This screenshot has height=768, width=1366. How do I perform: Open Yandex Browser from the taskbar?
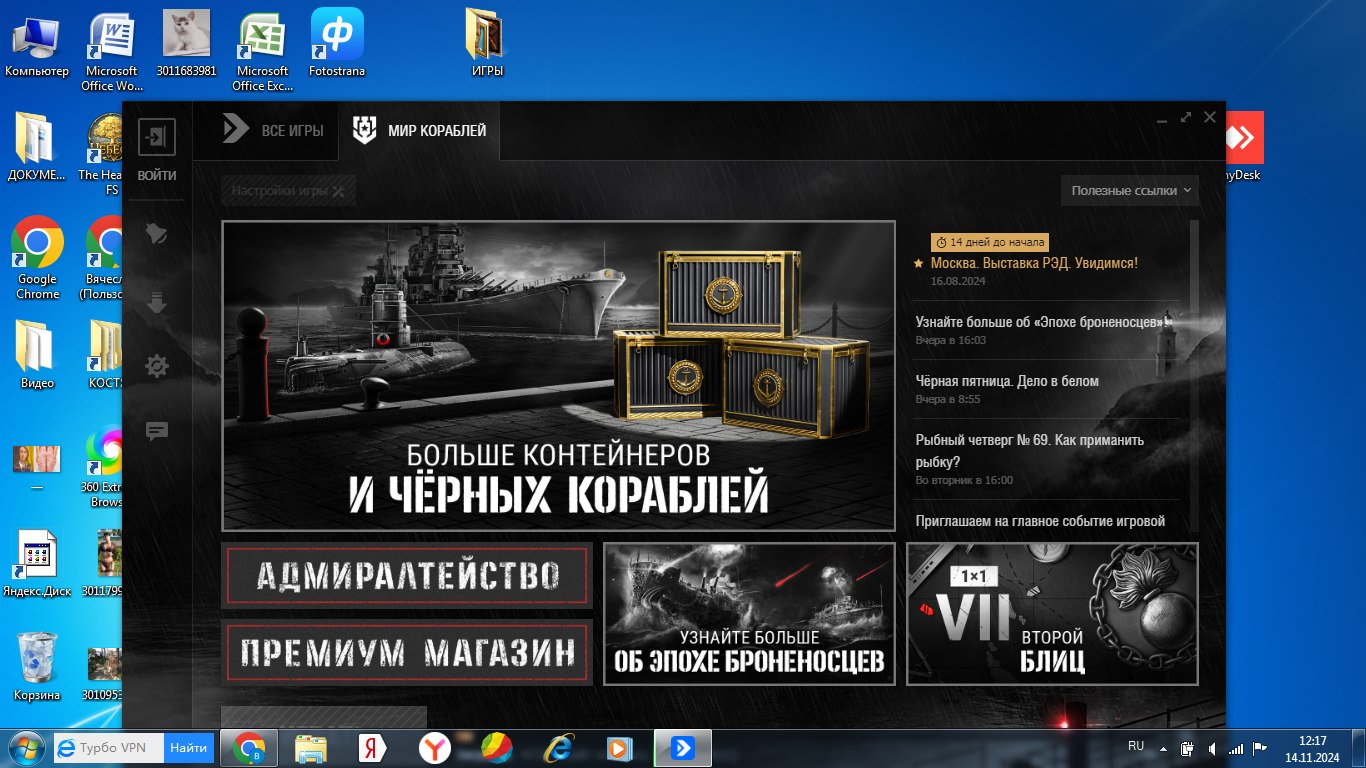(435, 748)
